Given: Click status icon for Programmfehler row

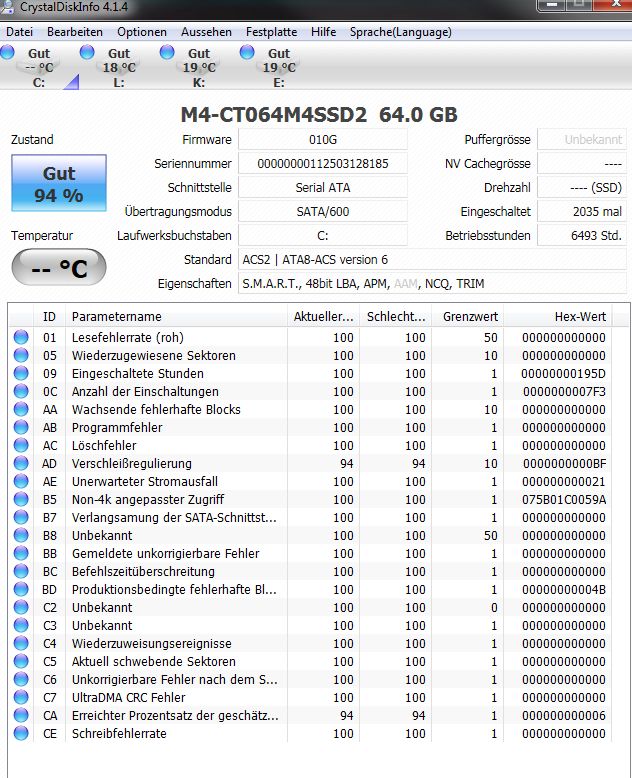Looking at the screenshot, I should pos(21,427).
